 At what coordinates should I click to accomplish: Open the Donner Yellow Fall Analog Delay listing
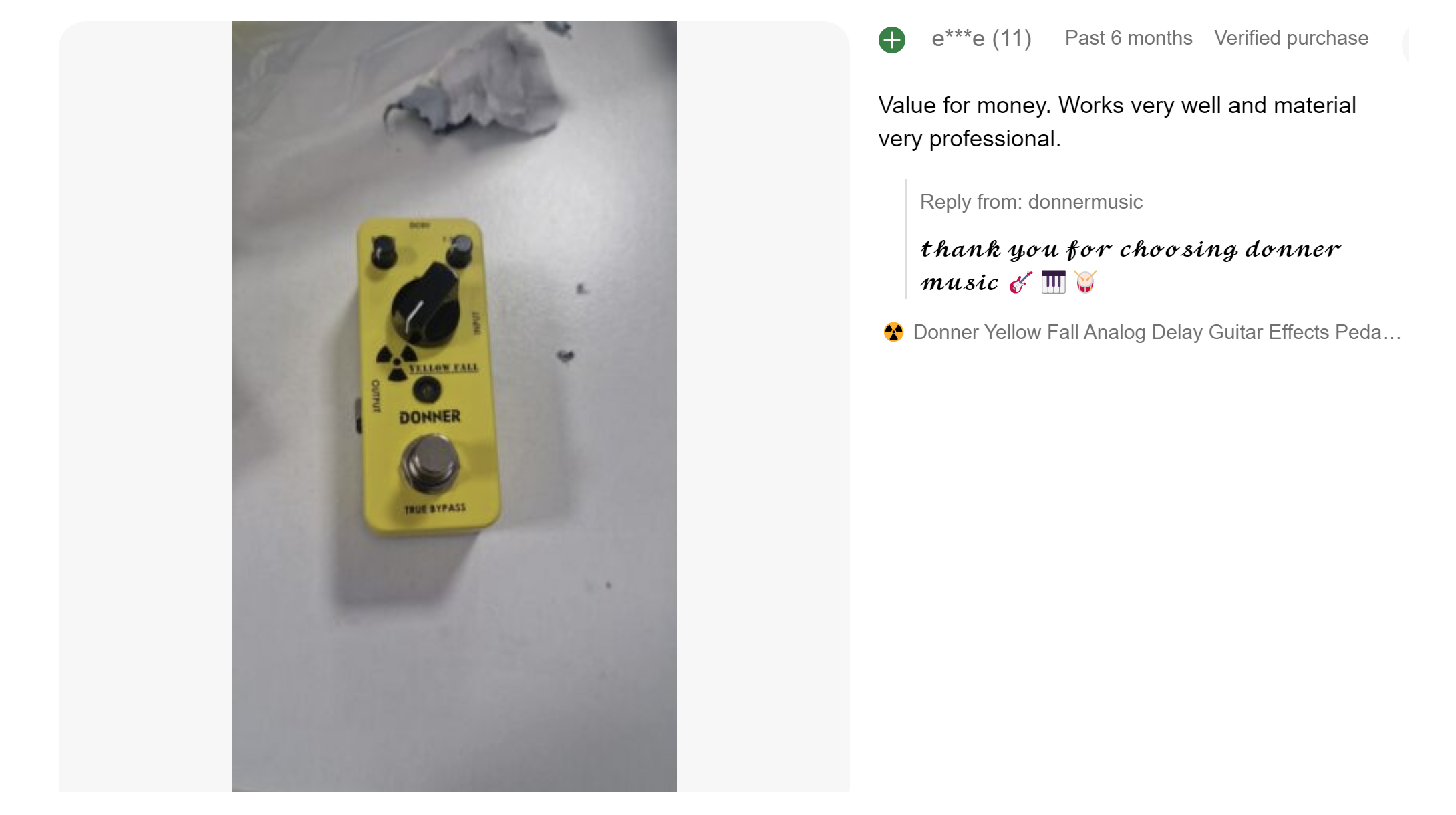(x=1157, y=332)
